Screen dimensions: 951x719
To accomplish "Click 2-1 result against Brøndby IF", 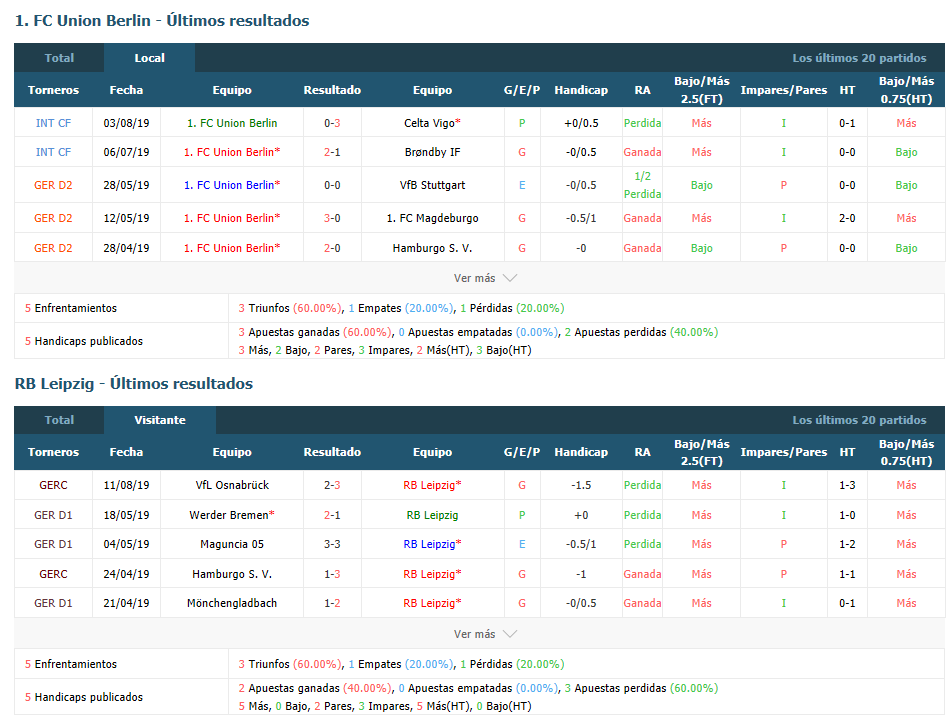I will click(332, 152).
